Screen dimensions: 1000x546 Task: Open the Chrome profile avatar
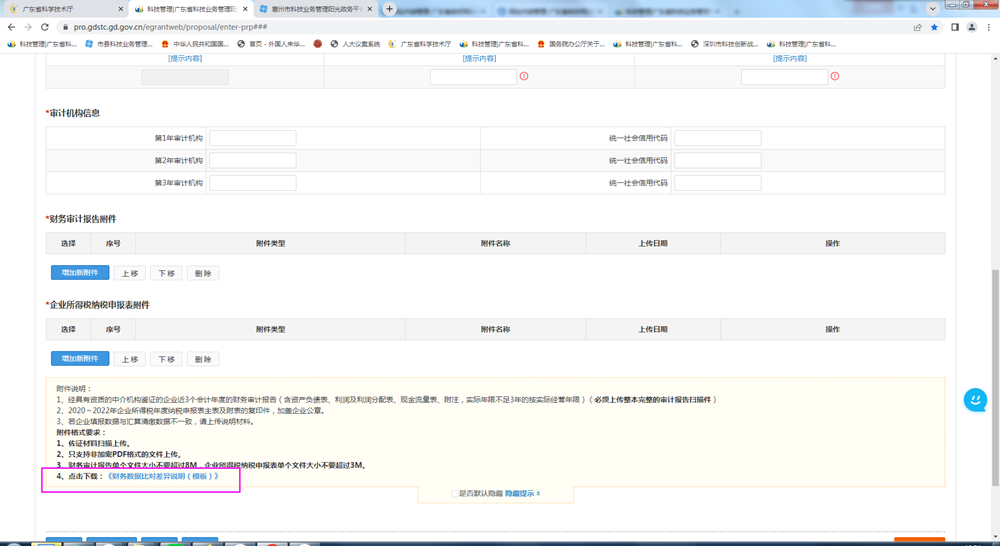point(971,27)
